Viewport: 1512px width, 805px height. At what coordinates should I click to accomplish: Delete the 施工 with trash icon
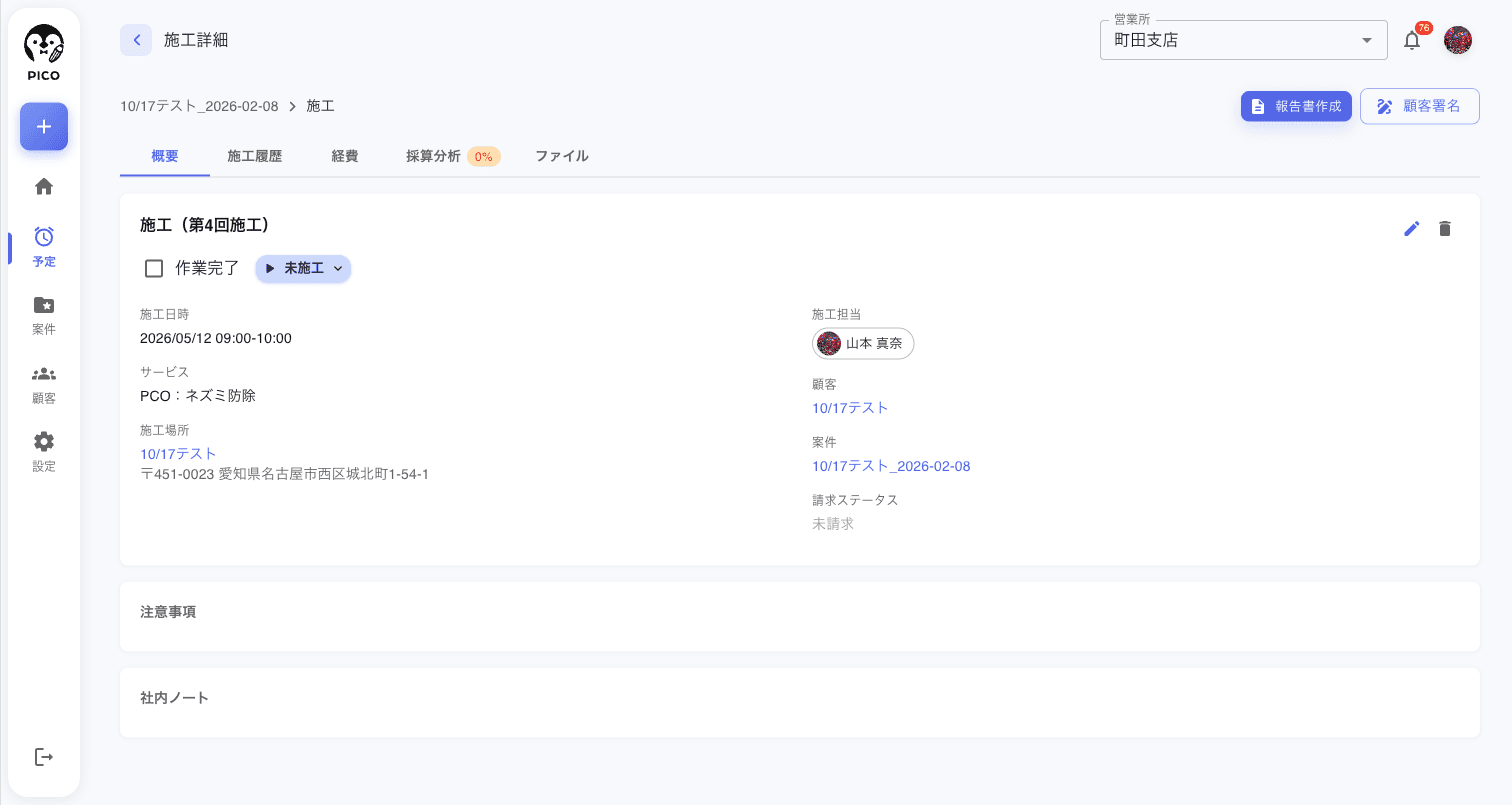(1444, 229)
